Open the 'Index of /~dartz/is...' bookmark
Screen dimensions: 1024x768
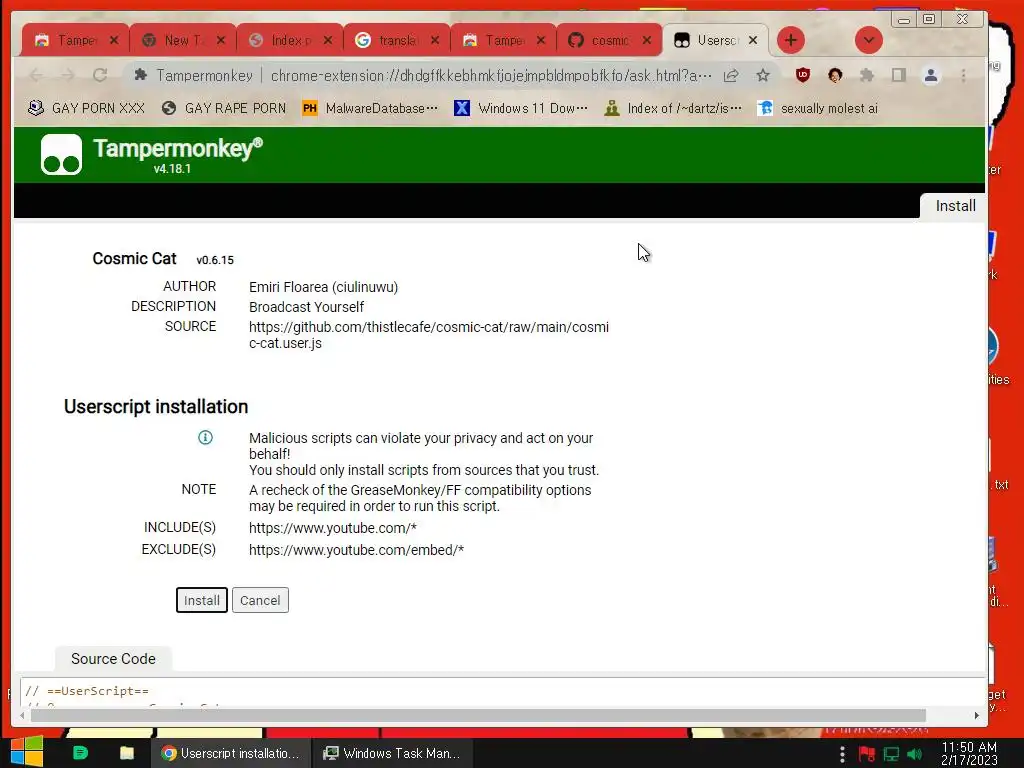coord(673,108)
